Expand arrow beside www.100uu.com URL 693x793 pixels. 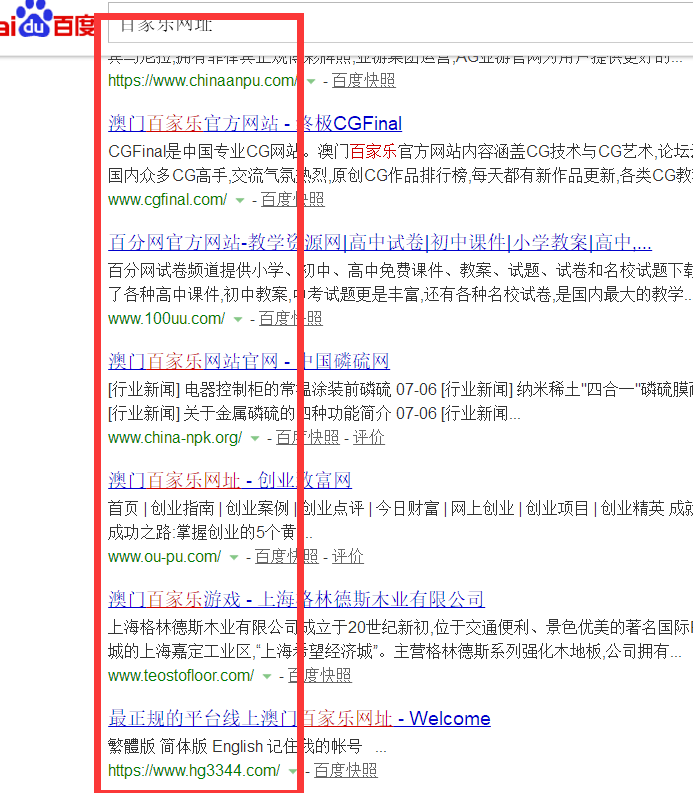point(238,320)
